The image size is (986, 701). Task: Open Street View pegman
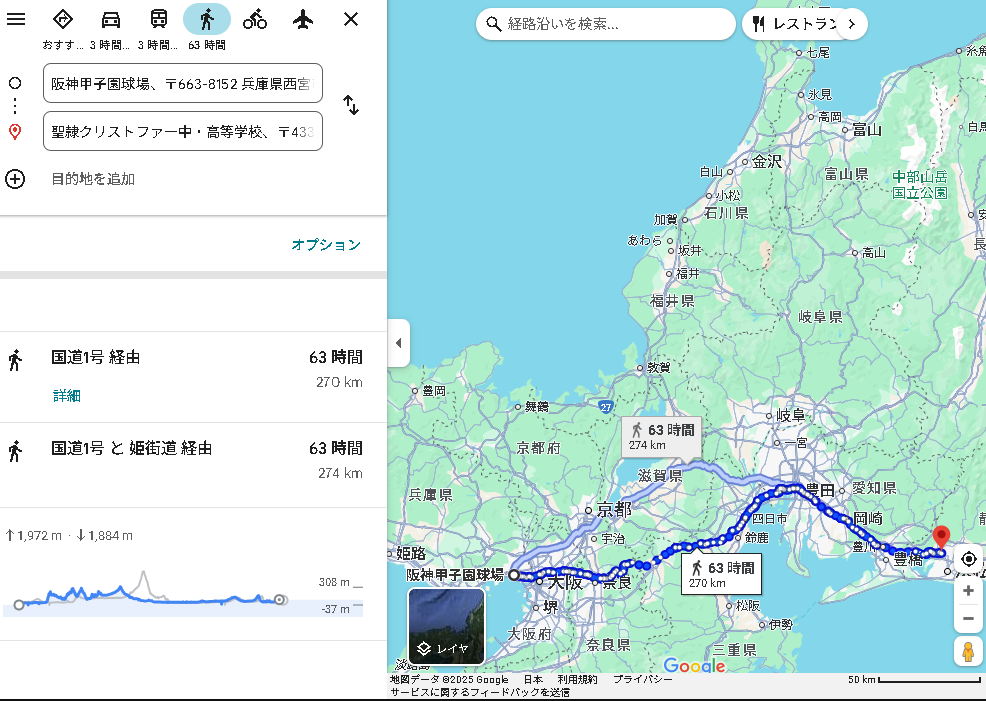[968, 651]
